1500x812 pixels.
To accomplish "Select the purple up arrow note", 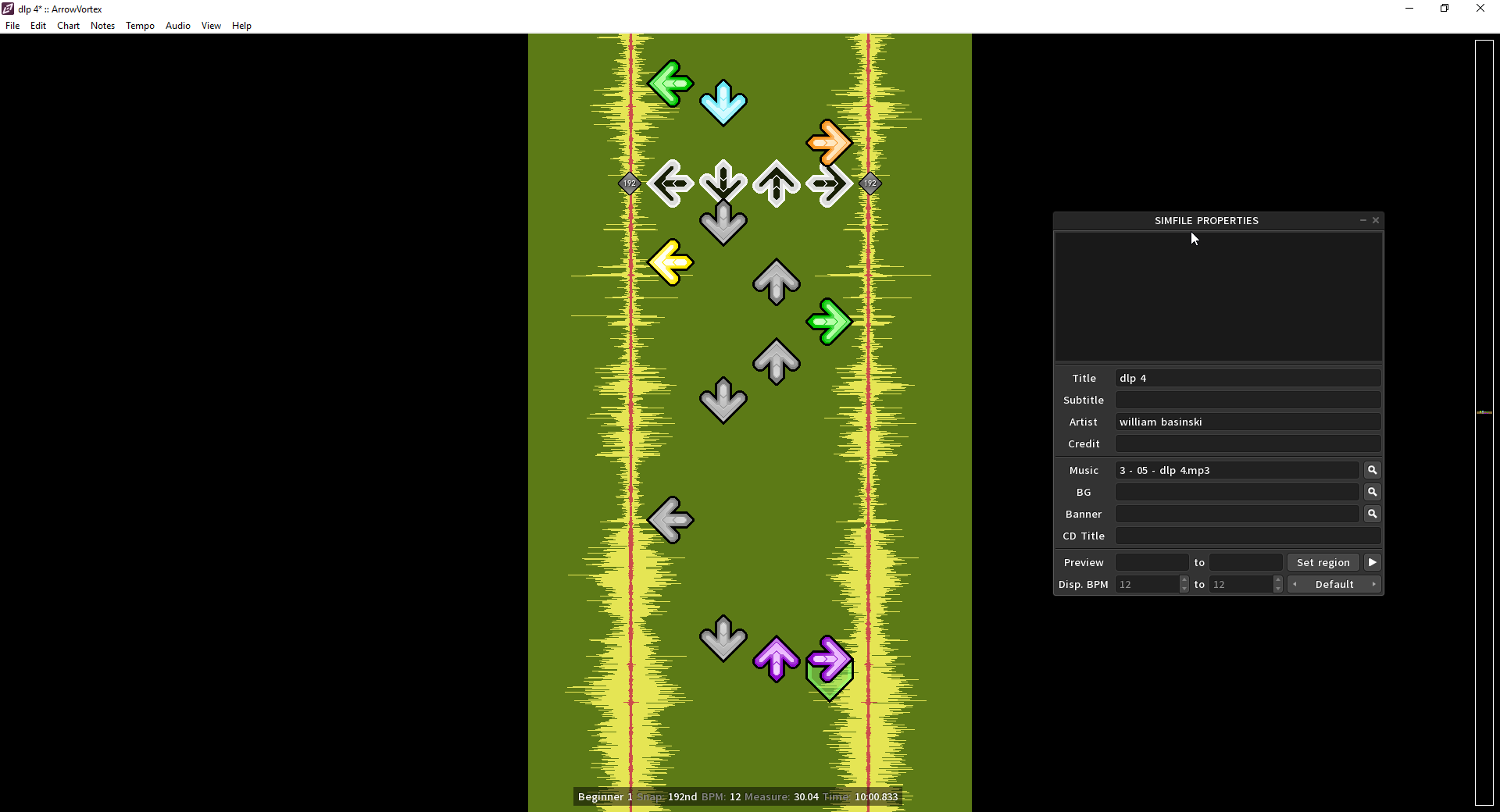I will [776, 660].
